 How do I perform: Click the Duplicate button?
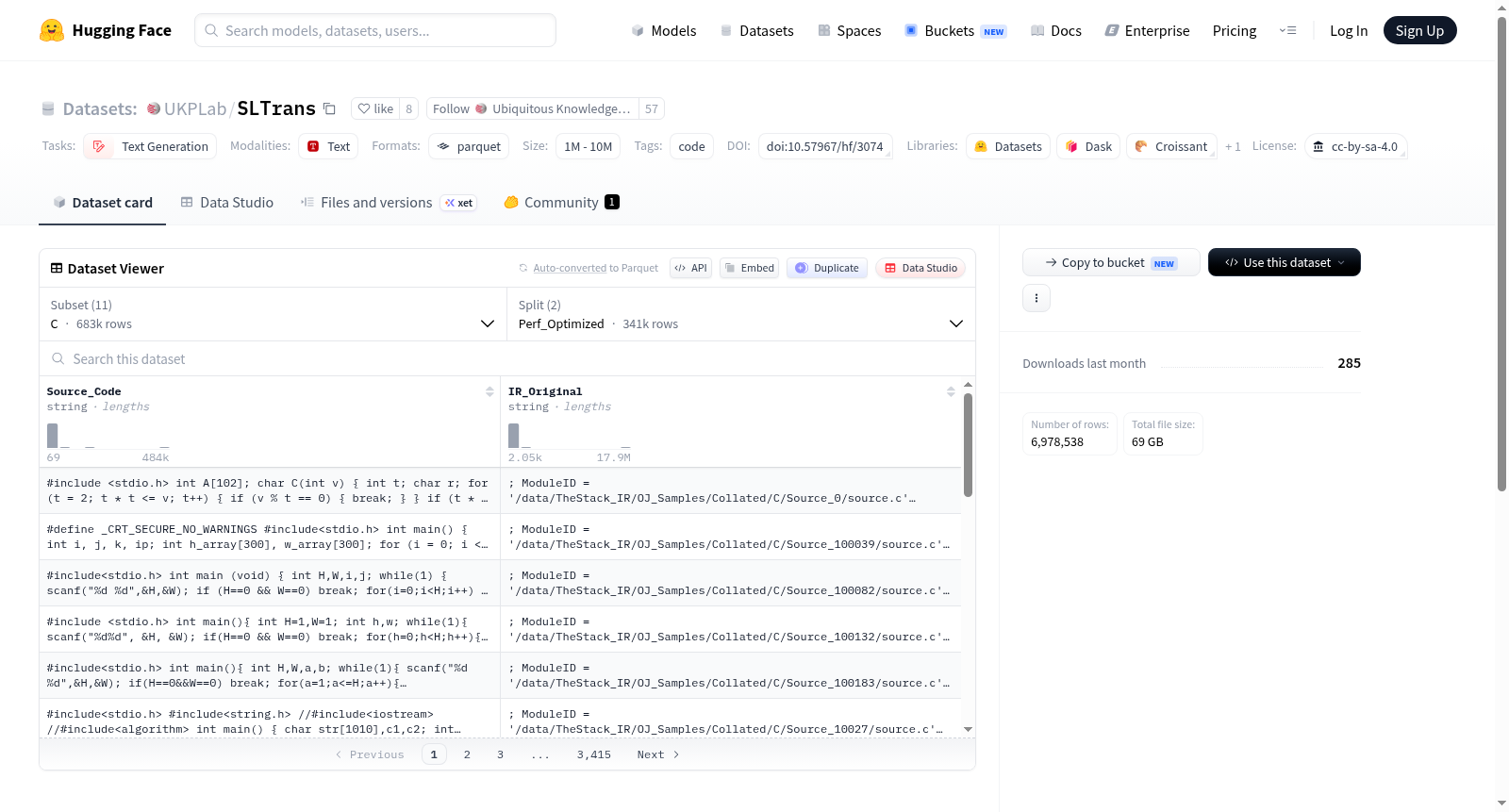click(826, 268)
